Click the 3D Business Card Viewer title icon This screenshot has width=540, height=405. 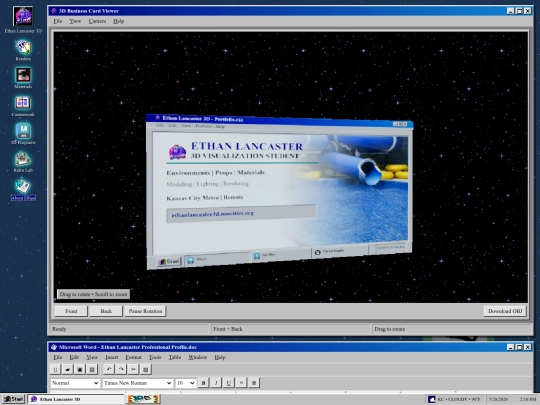(54, 11)
